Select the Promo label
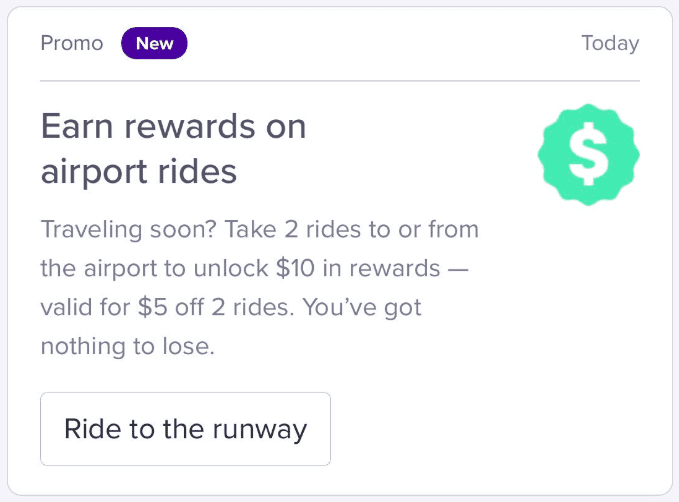 72,44
